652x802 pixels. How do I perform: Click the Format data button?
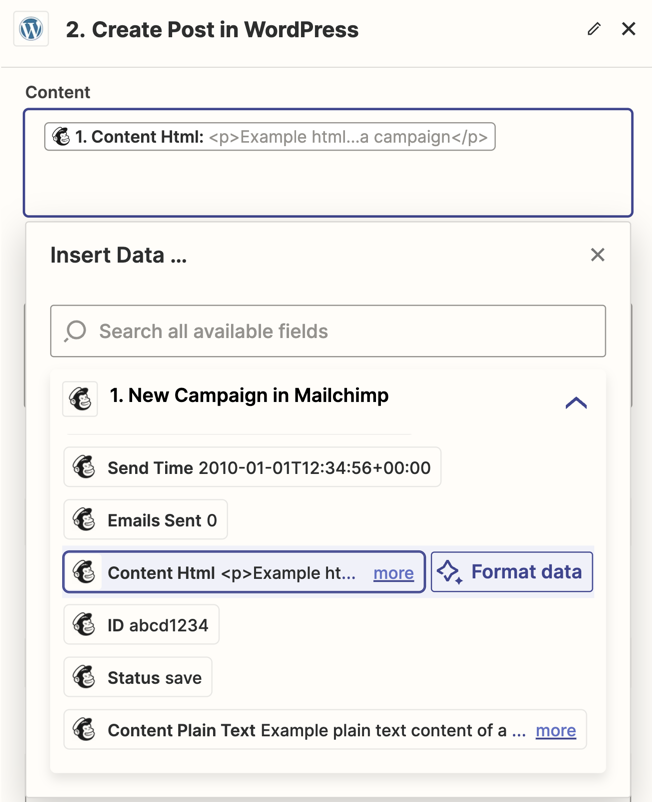(x=512, y=572)
